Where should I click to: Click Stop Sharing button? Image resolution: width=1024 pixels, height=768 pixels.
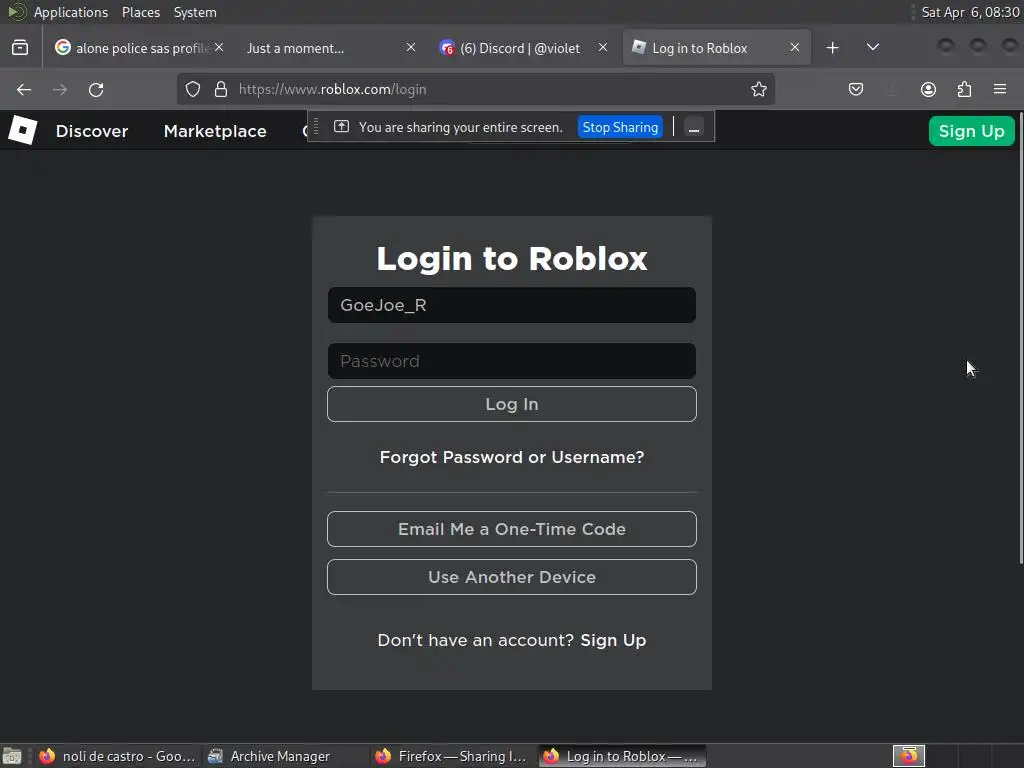[x=620, y=127]
